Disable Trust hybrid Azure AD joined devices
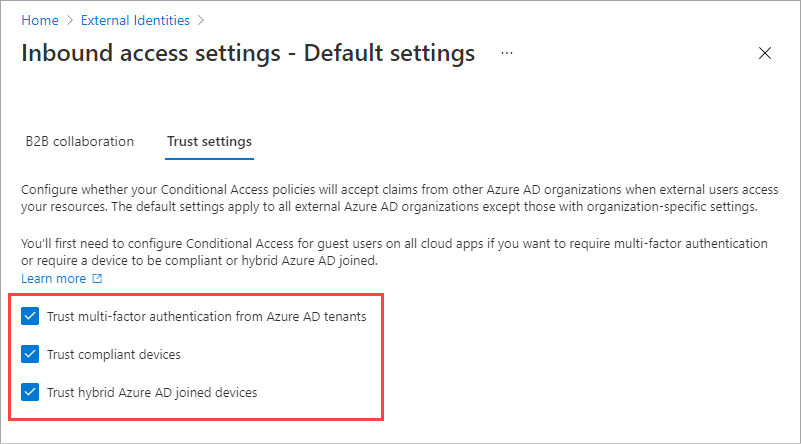 click(30, 392)
